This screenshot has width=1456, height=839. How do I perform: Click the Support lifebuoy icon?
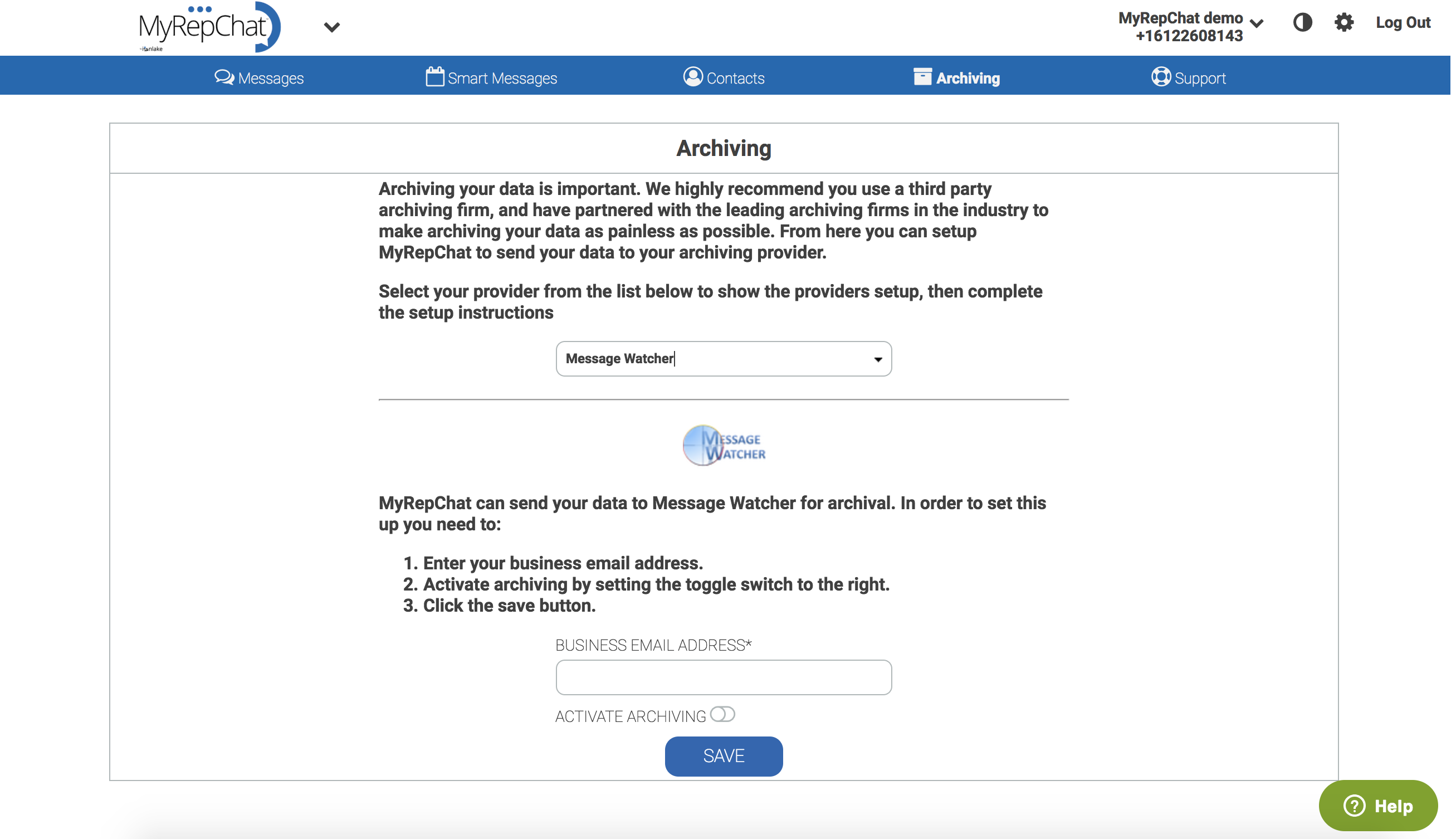click(x=1161, y=77)
